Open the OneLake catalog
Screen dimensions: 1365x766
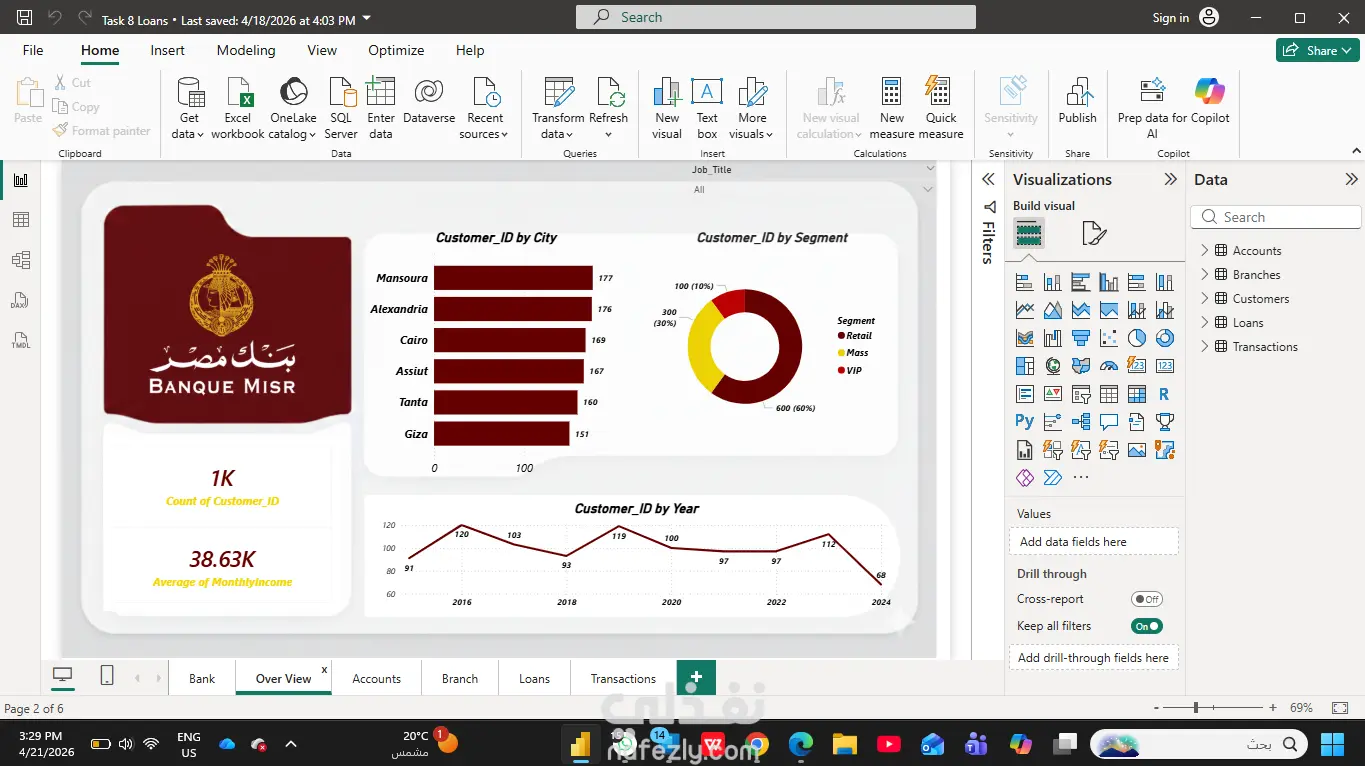[x=293, y=108]
